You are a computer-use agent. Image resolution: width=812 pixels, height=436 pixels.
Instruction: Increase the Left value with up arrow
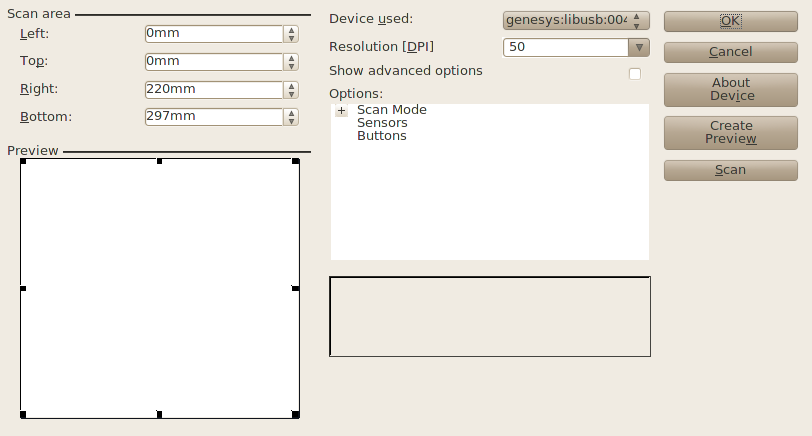click(292, 30)
